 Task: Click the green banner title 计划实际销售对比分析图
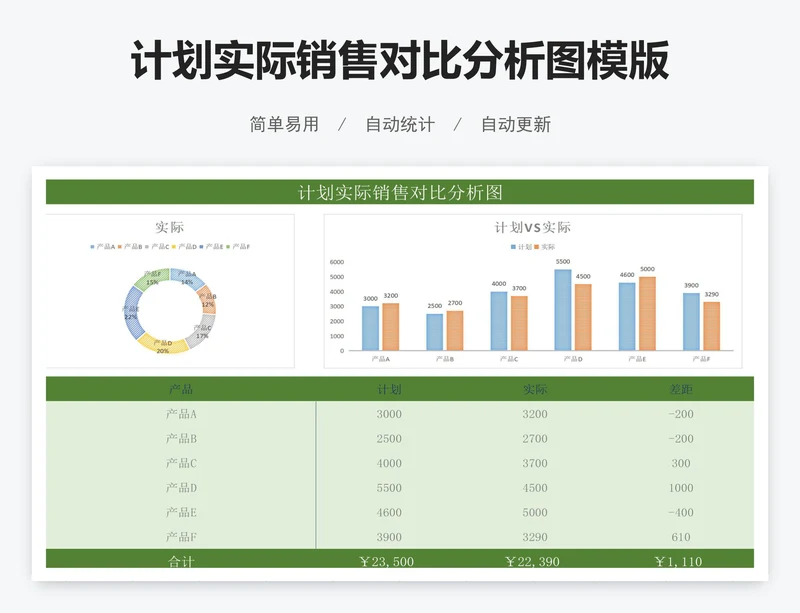point(400,192)
